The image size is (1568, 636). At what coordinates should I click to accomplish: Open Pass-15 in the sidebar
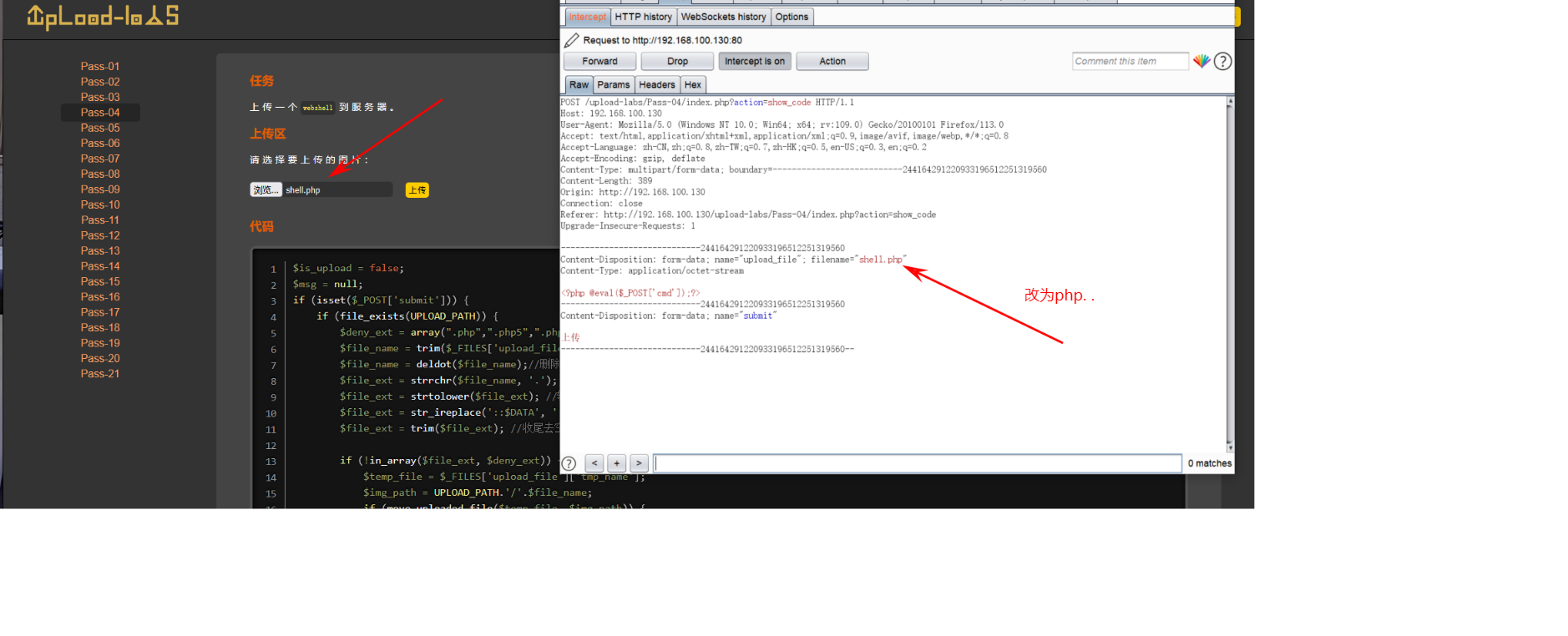point(100,281)
